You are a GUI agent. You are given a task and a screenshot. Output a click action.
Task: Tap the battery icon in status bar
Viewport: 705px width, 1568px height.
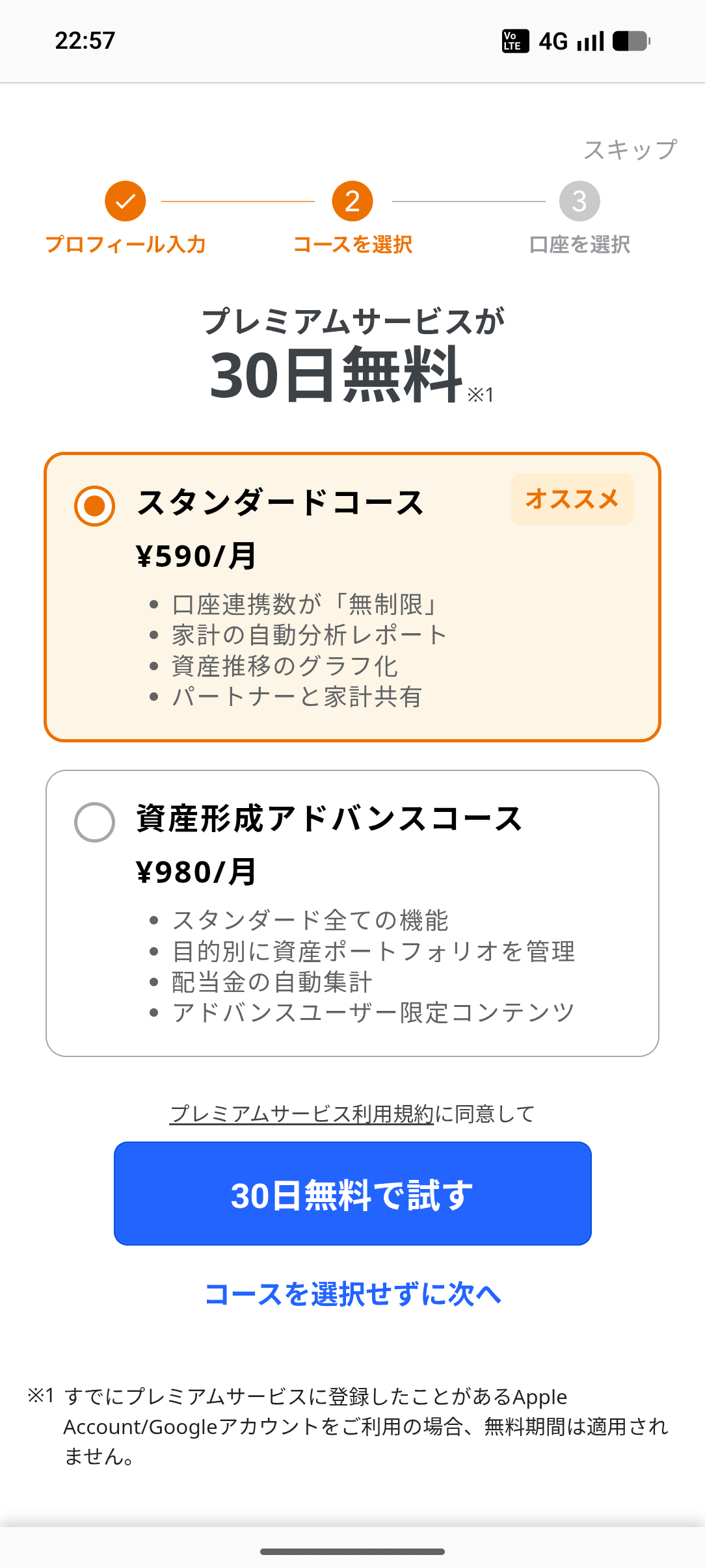pyautogui.click(x=631, y=42)
